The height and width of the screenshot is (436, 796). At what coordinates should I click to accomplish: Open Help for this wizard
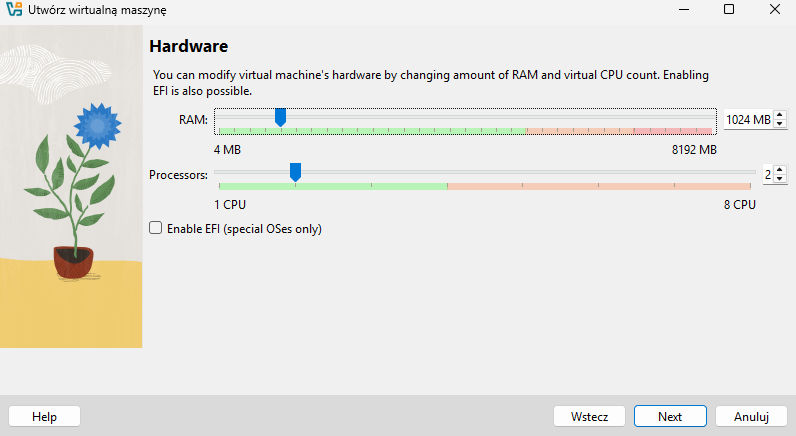(44, 416)
